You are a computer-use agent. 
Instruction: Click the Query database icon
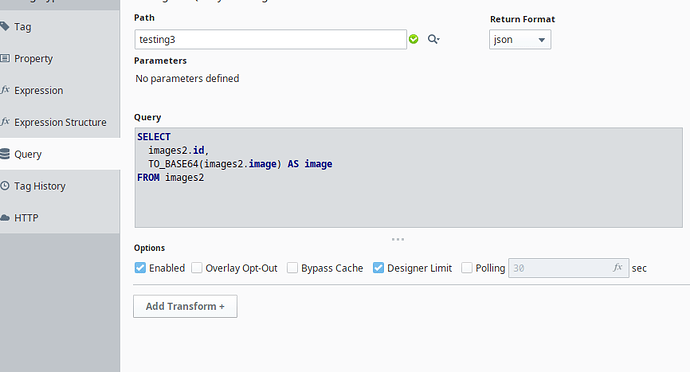click(x=4, y=154)
